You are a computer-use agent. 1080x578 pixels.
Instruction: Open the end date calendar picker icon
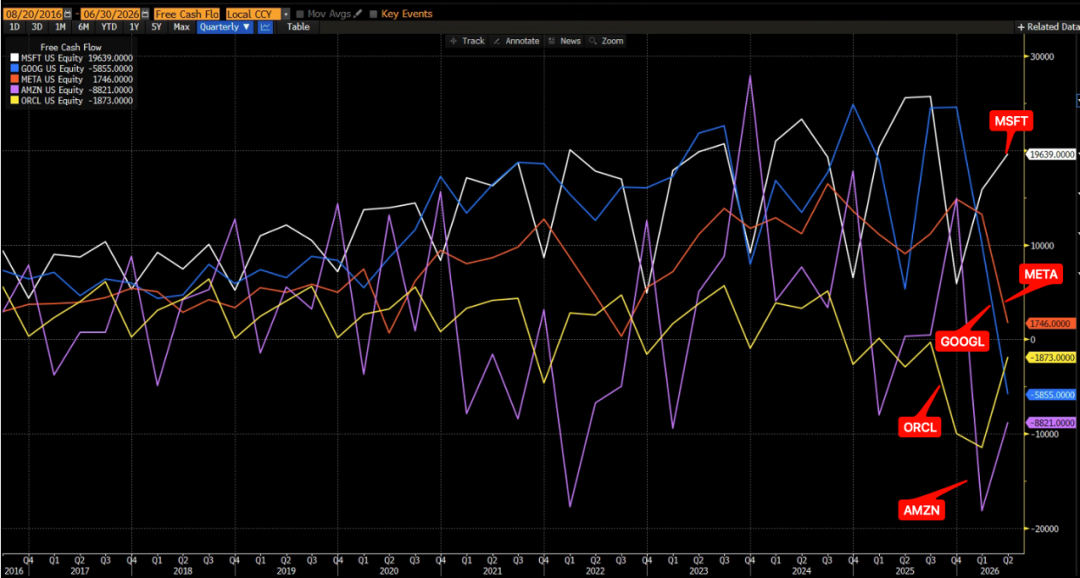145,14
